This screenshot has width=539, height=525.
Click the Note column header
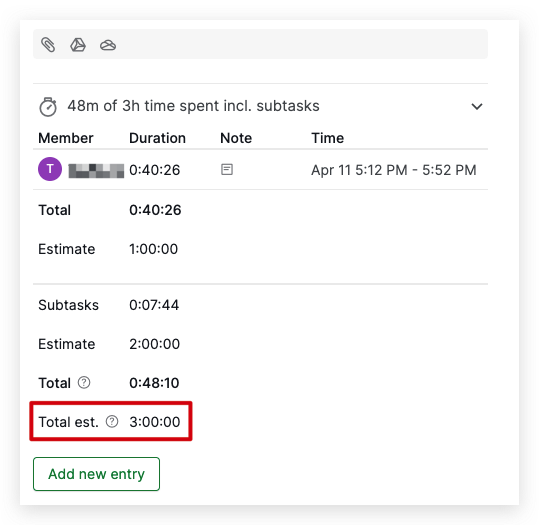point(236,138)
